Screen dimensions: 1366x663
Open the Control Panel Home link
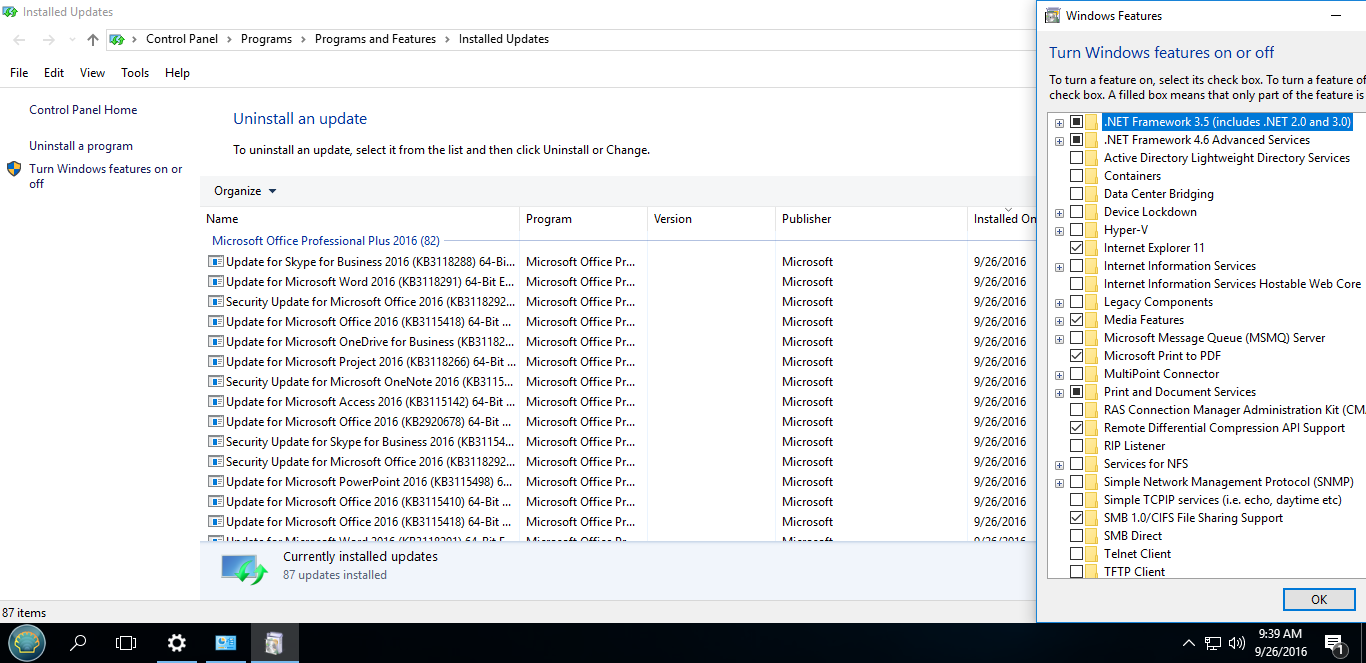(83, 110)
